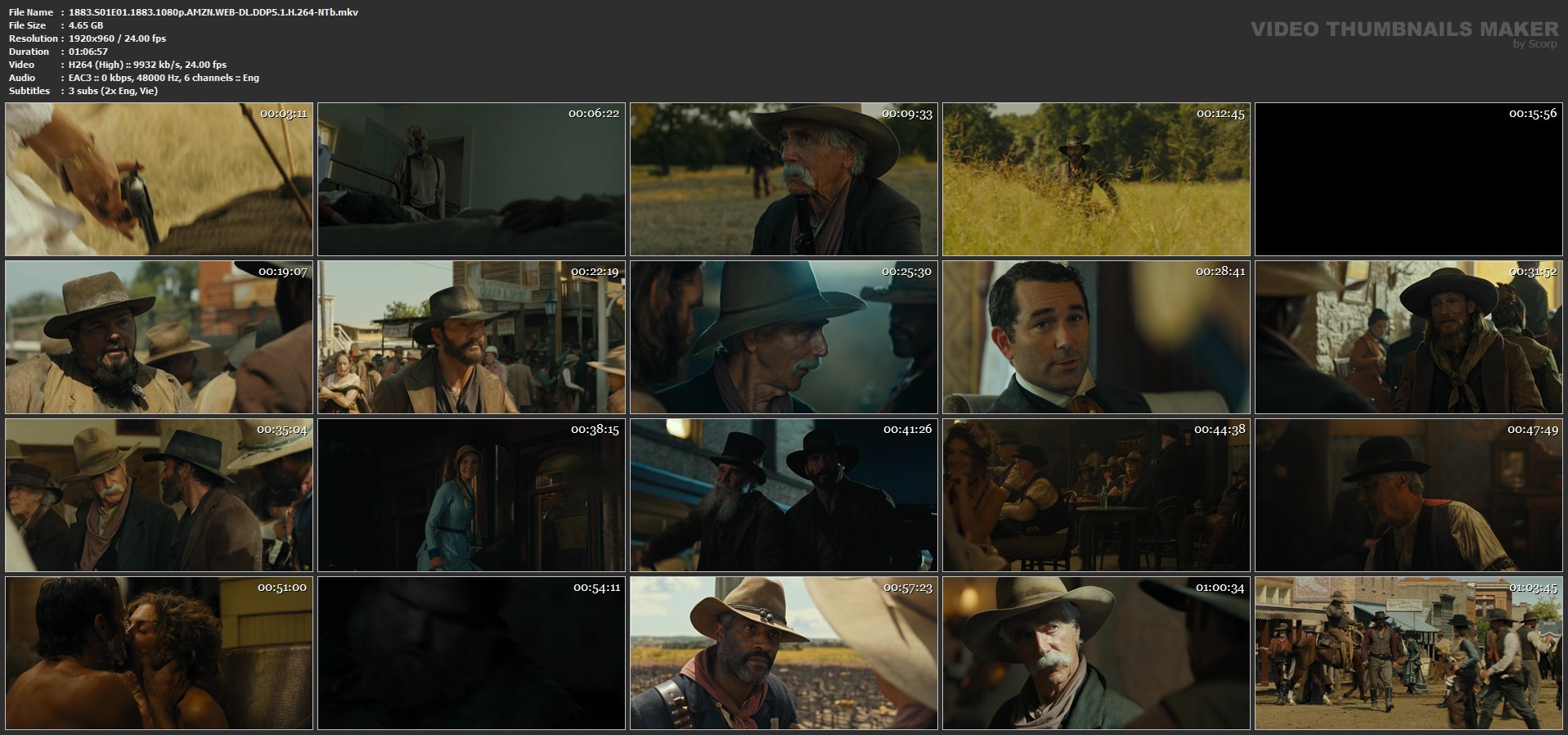The image size is (1568, 735).
Task: Pick the thumbnail timestamped 00:47:49
Action: coord(1409,495)
